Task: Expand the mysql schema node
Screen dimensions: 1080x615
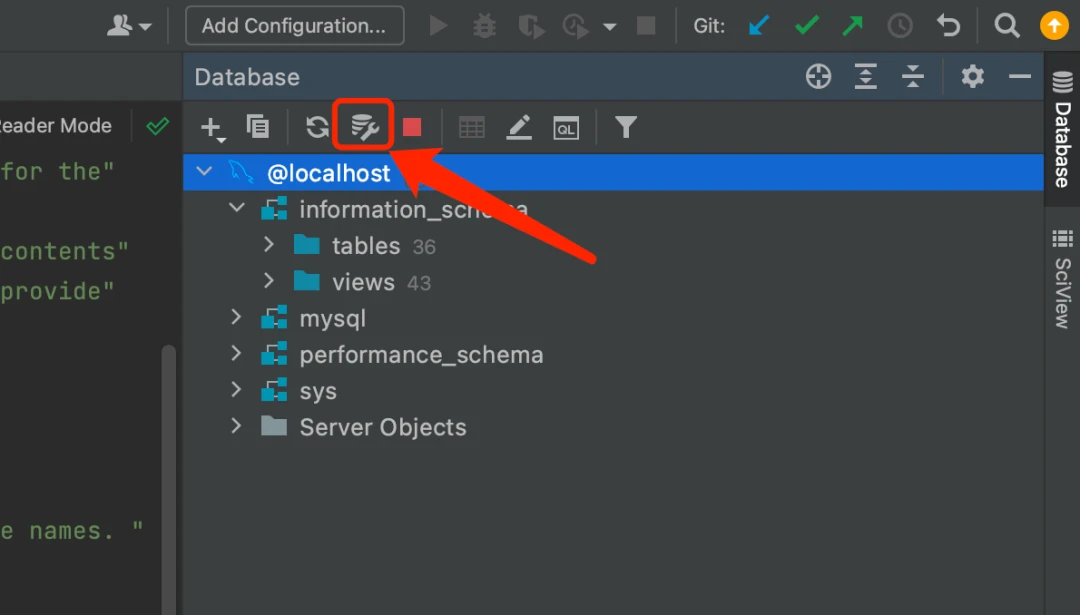Action: coord(236,318)
